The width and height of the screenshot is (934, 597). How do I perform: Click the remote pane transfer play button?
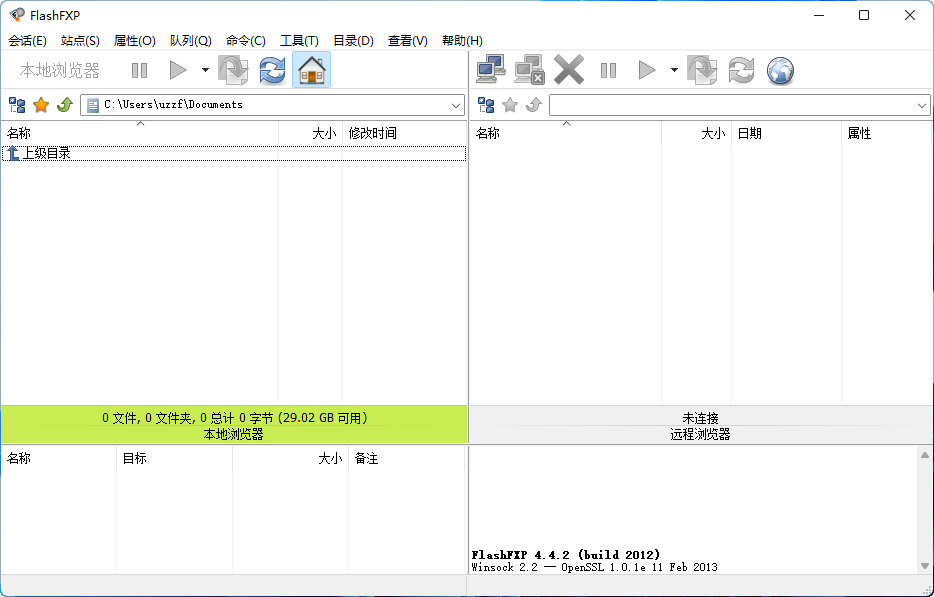point(646,70)
